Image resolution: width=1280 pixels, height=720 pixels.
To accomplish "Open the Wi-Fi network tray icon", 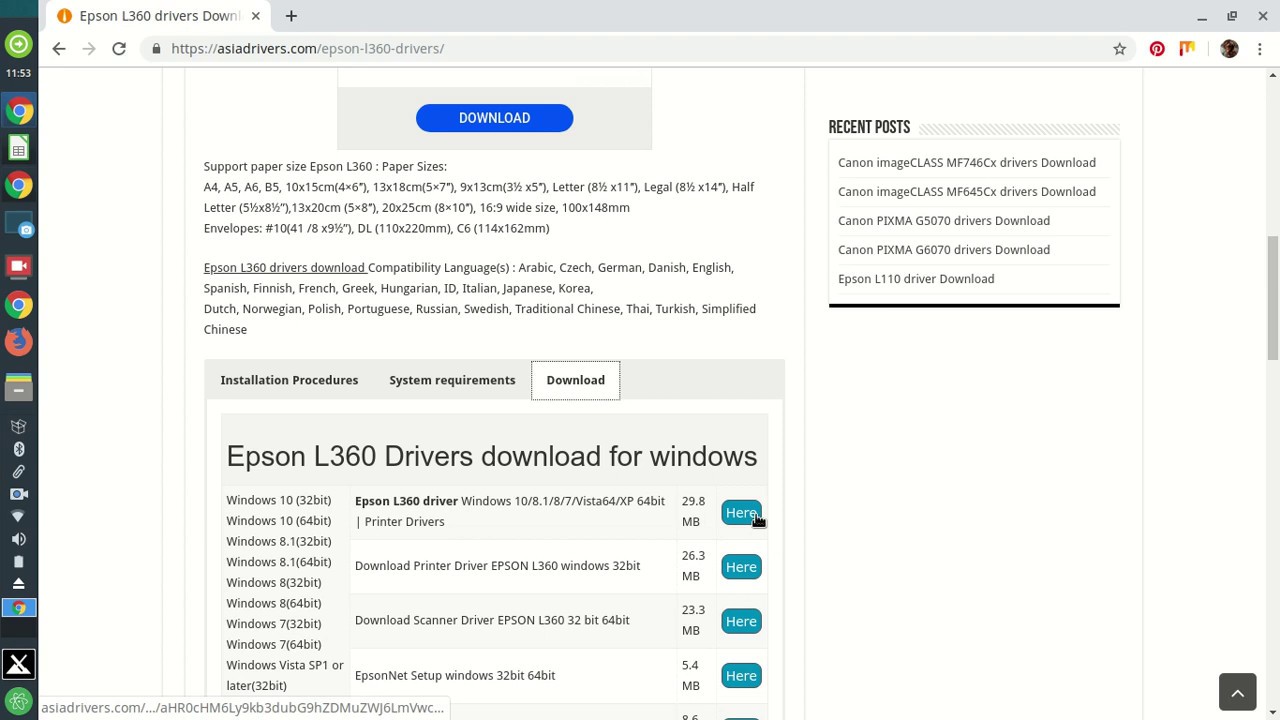I will [18, 516].
